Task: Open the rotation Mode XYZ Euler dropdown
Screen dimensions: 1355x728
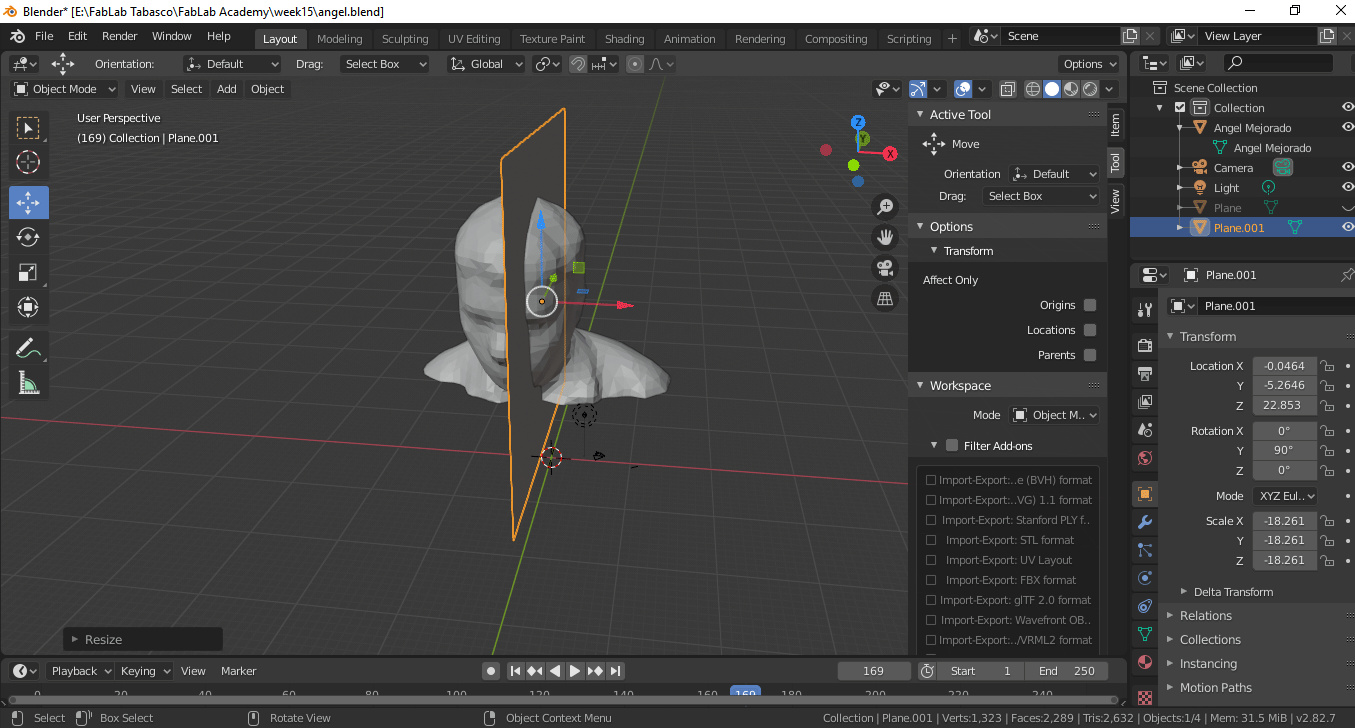Action: (x=1284, y=496)
